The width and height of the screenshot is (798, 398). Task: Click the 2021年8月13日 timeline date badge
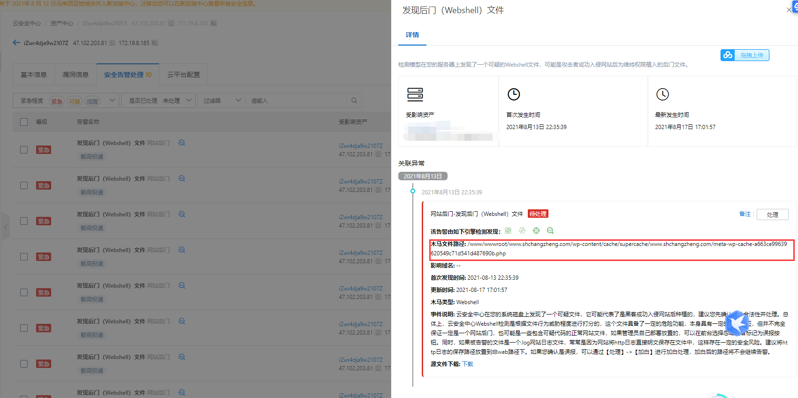[423, 176]
